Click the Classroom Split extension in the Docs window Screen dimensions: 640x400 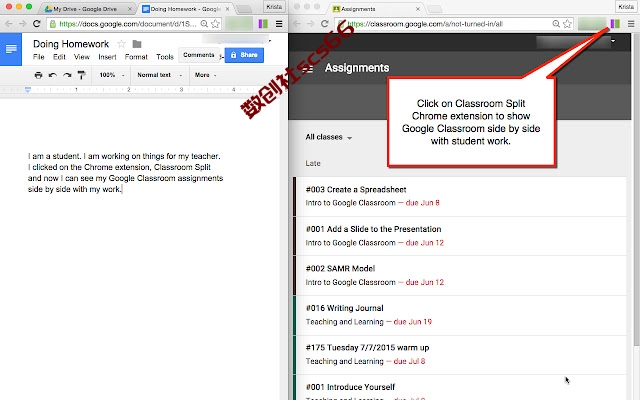(263, 24)
